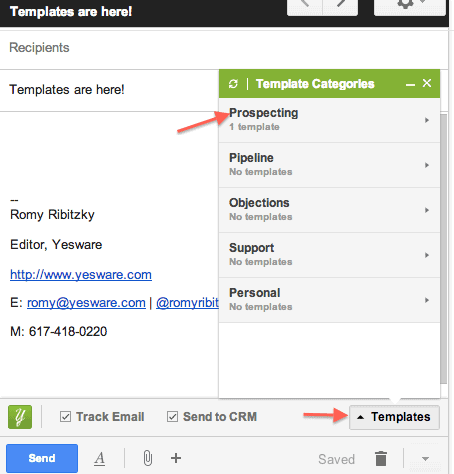Open the settings gear menu
Viewport: 454px width, 474px height.
pos(410,7)
